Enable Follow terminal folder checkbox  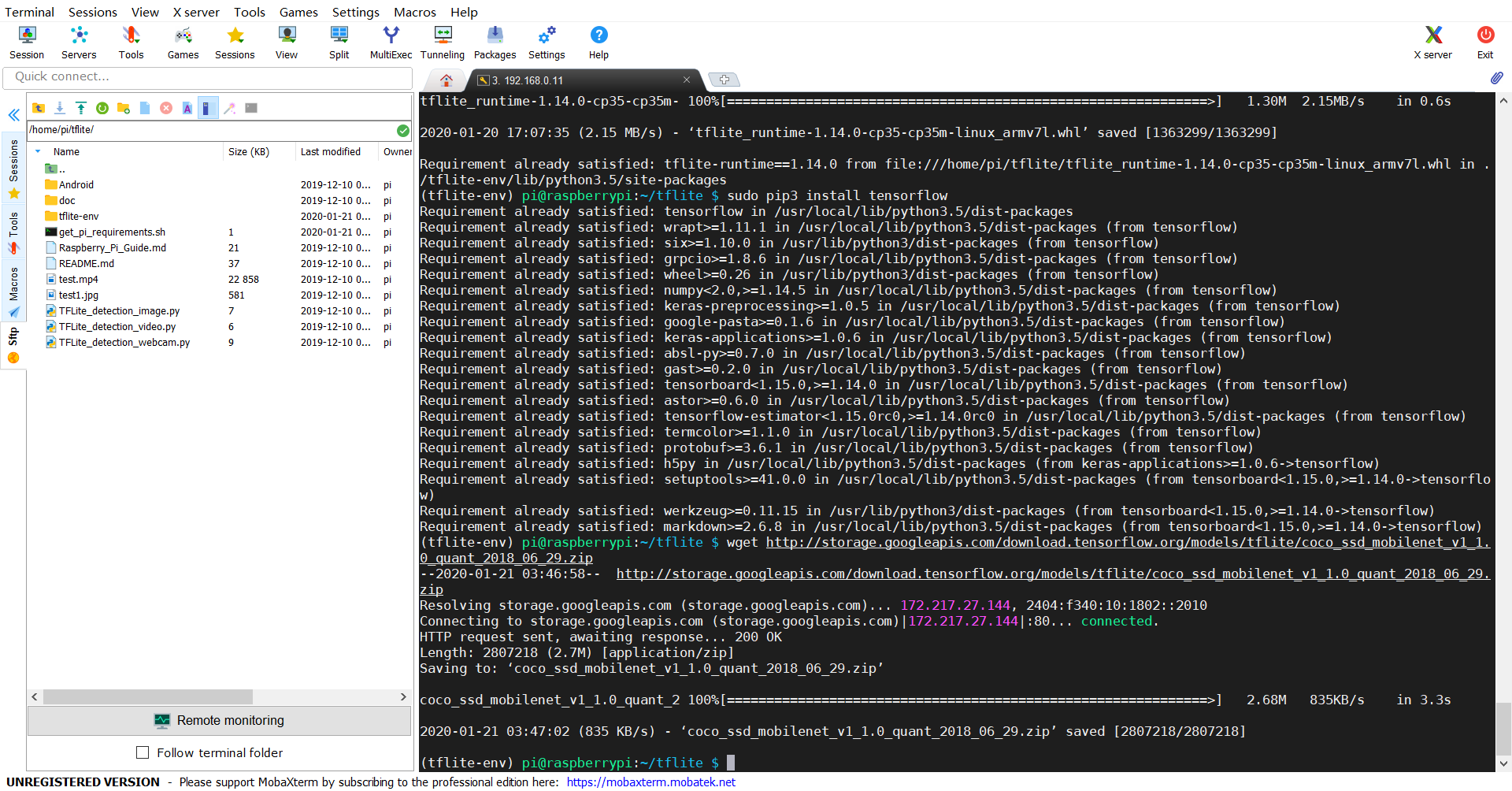[x=143, y=752]
